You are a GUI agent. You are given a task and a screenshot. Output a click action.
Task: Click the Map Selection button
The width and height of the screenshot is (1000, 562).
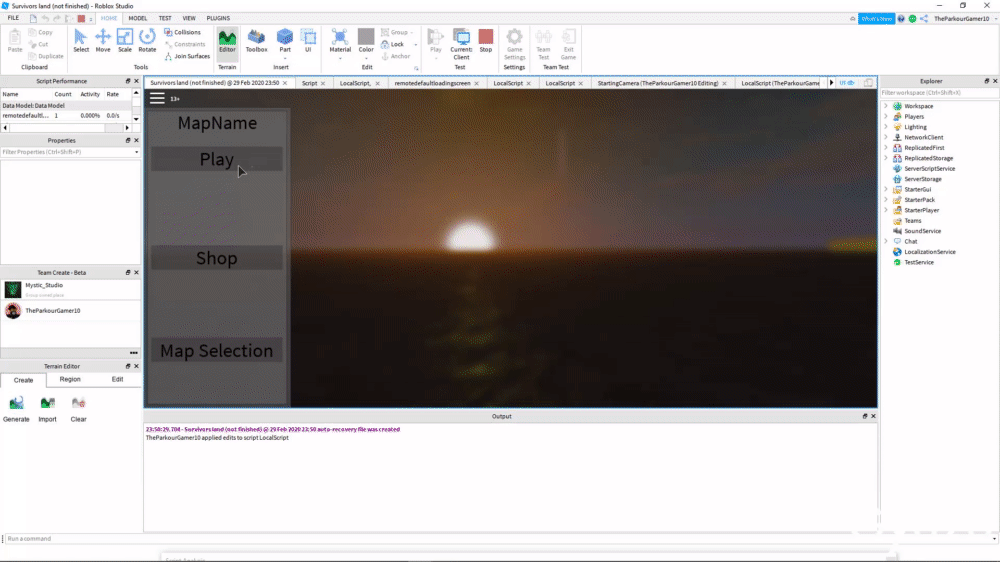[x=217, y=351]
